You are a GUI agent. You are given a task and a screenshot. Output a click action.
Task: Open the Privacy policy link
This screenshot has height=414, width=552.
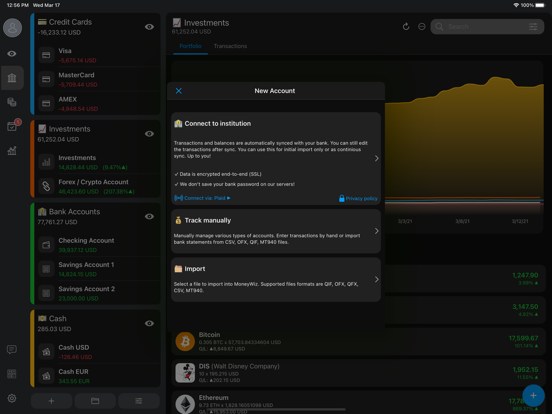(361, 199)
